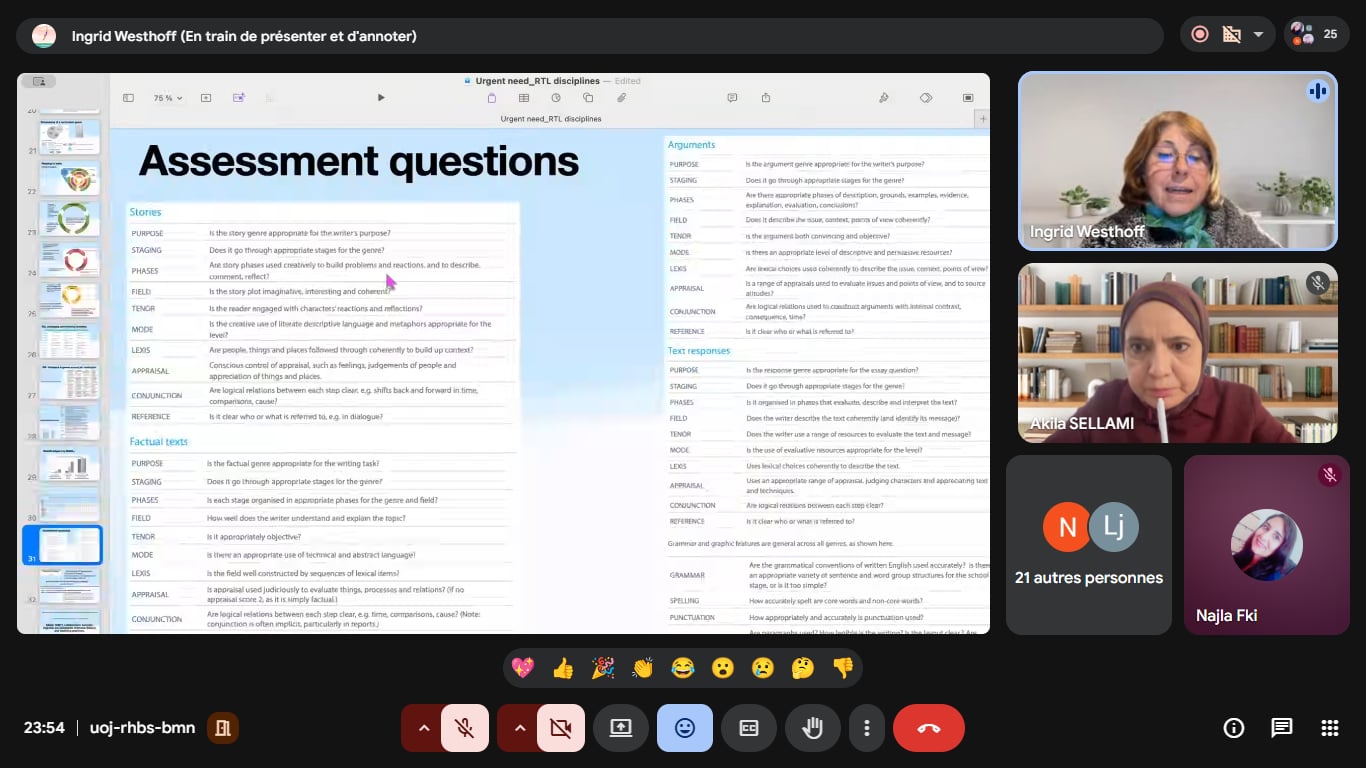Viewport: 1366px width, 768px height.
Task: Open the chat panel
Action: tap(1281, 728)
